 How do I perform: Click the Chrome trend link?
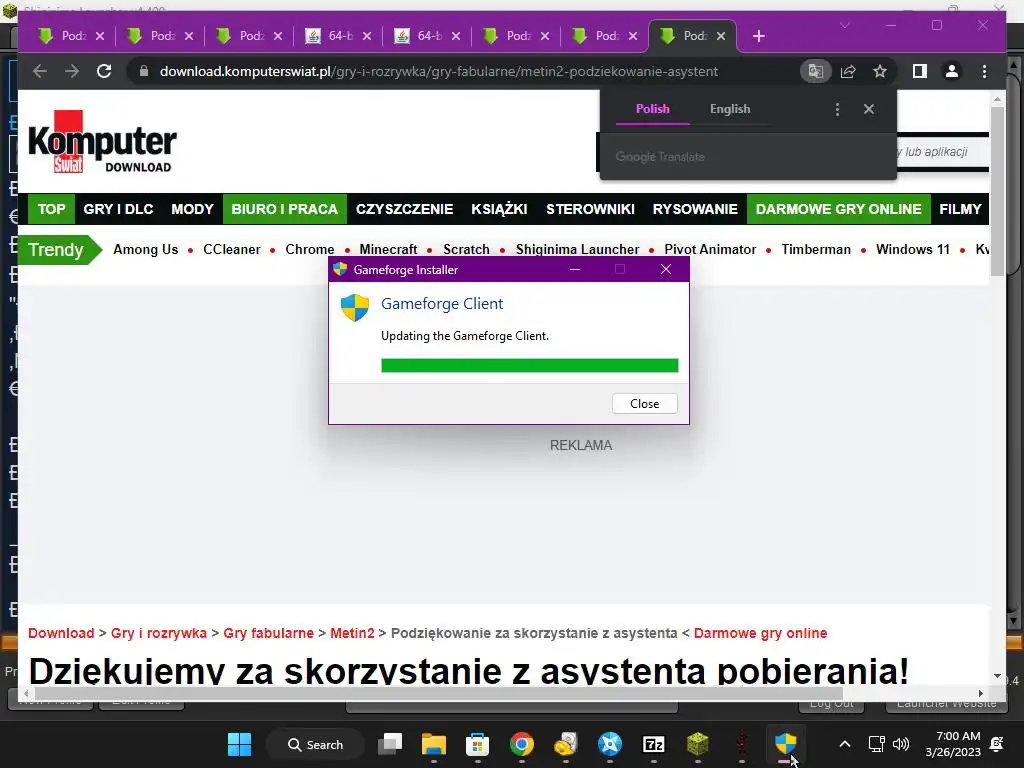[310, 249]
